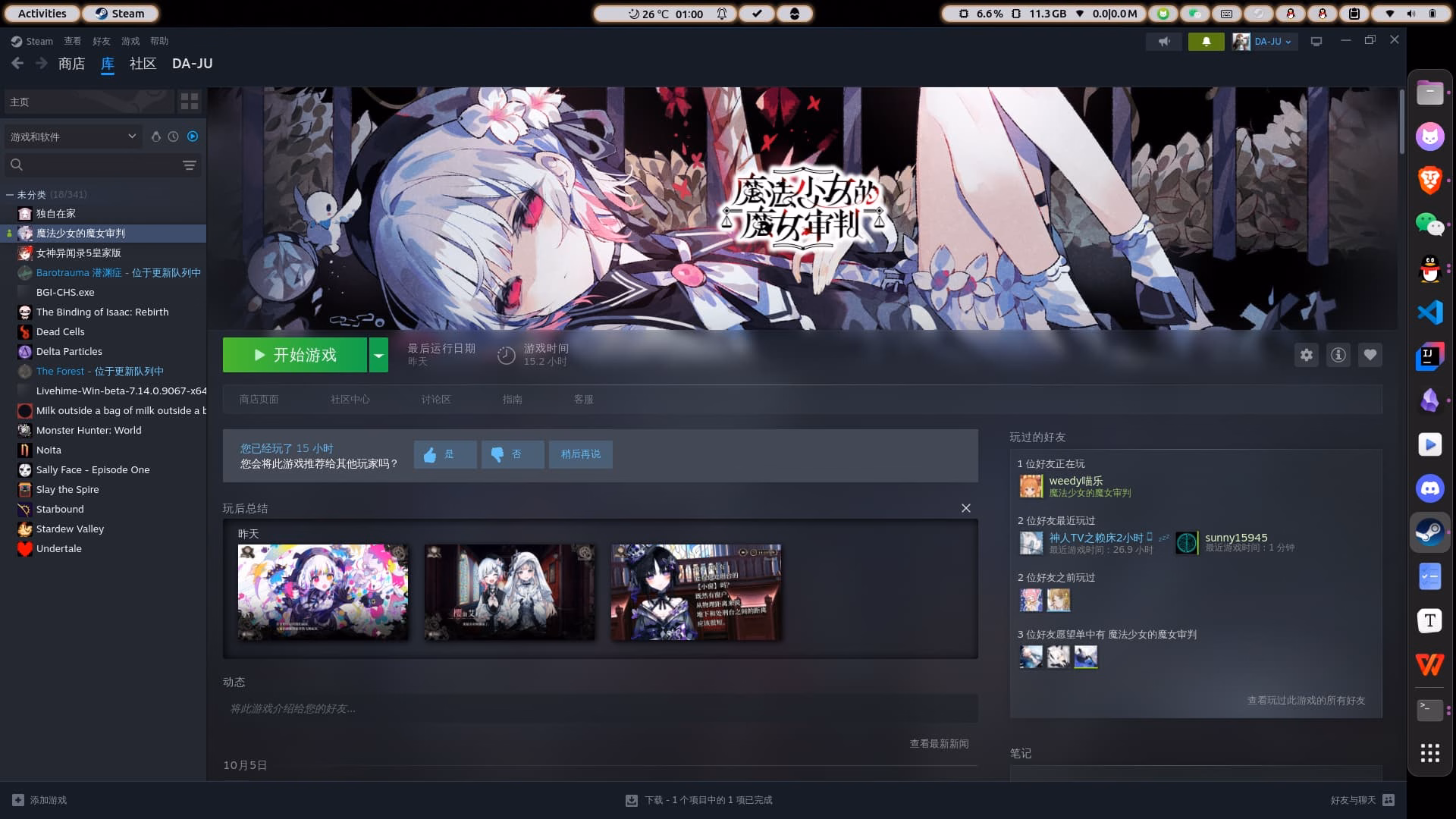
Task: Collapse the 未分类 category
Action: tap(10, 195)
